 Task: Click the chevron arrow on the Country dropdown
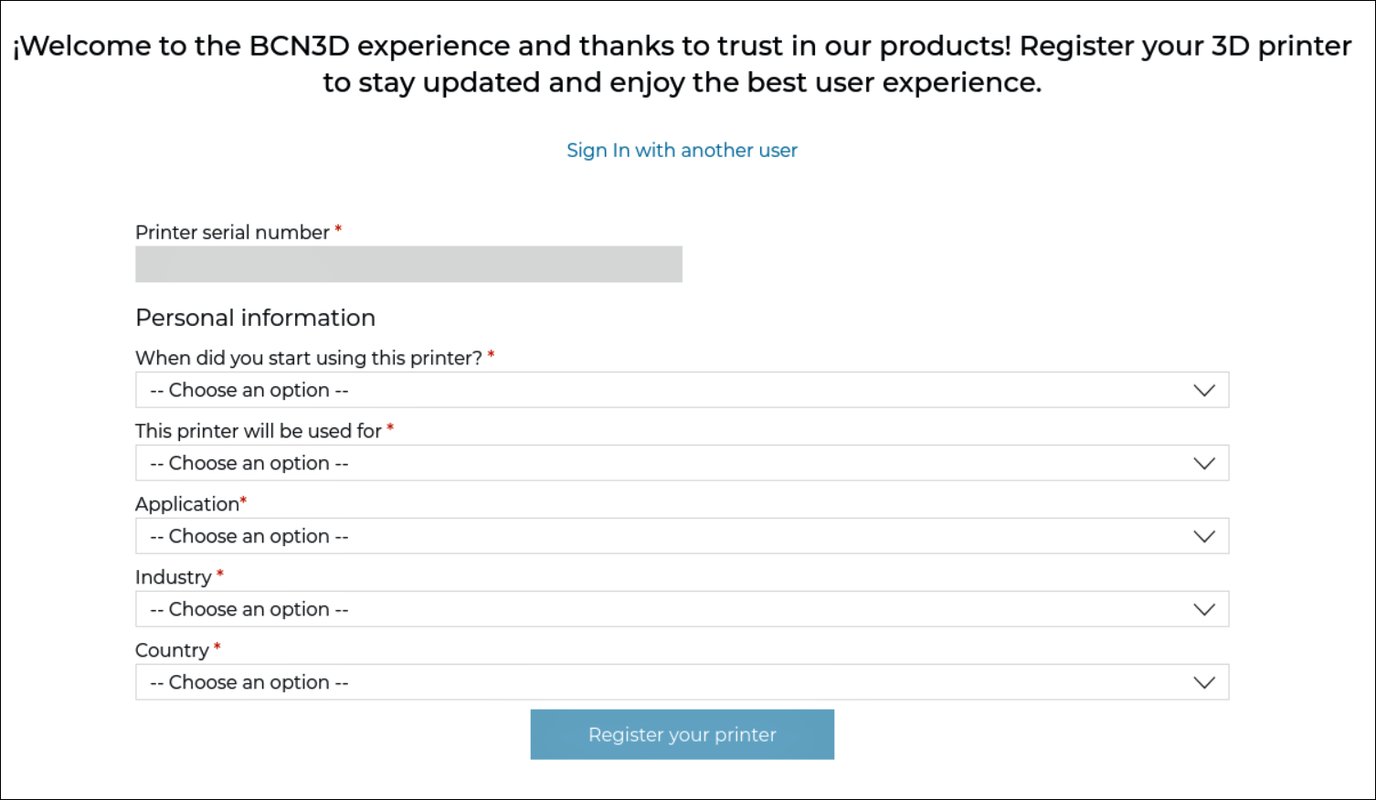point(1204,682)
